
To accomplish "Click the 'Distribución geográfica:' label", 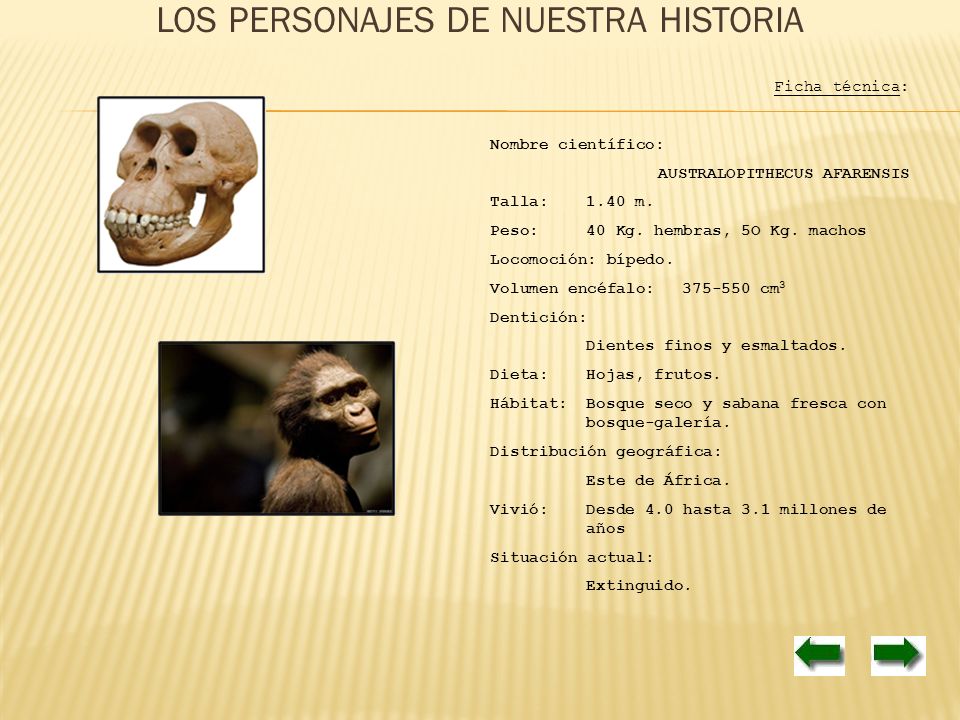I will pyautogui.click(x=606, y=452).
